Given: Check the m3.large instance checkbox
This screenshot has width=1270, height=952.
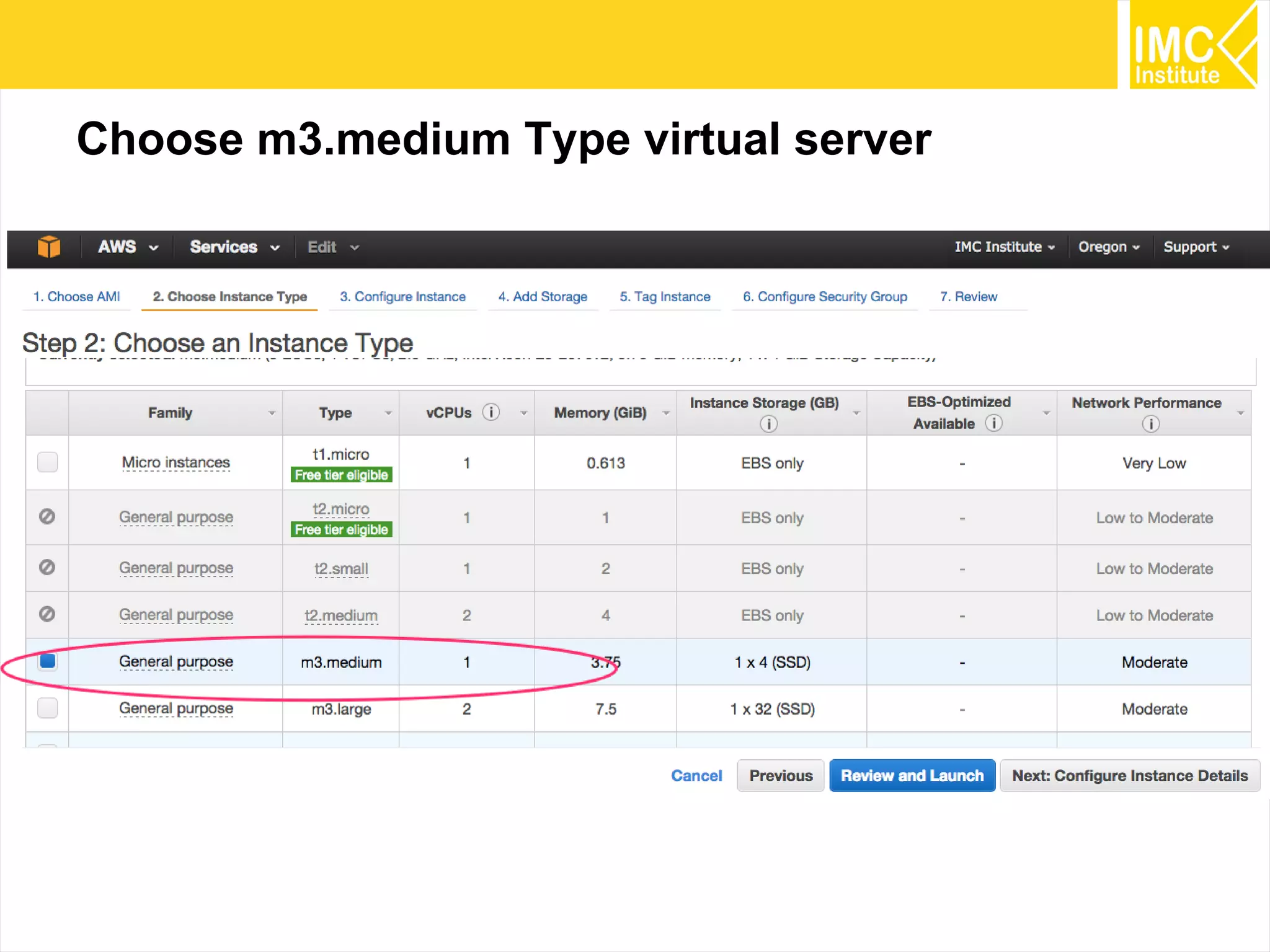Looking at the screenshot, I should point(48,708).
